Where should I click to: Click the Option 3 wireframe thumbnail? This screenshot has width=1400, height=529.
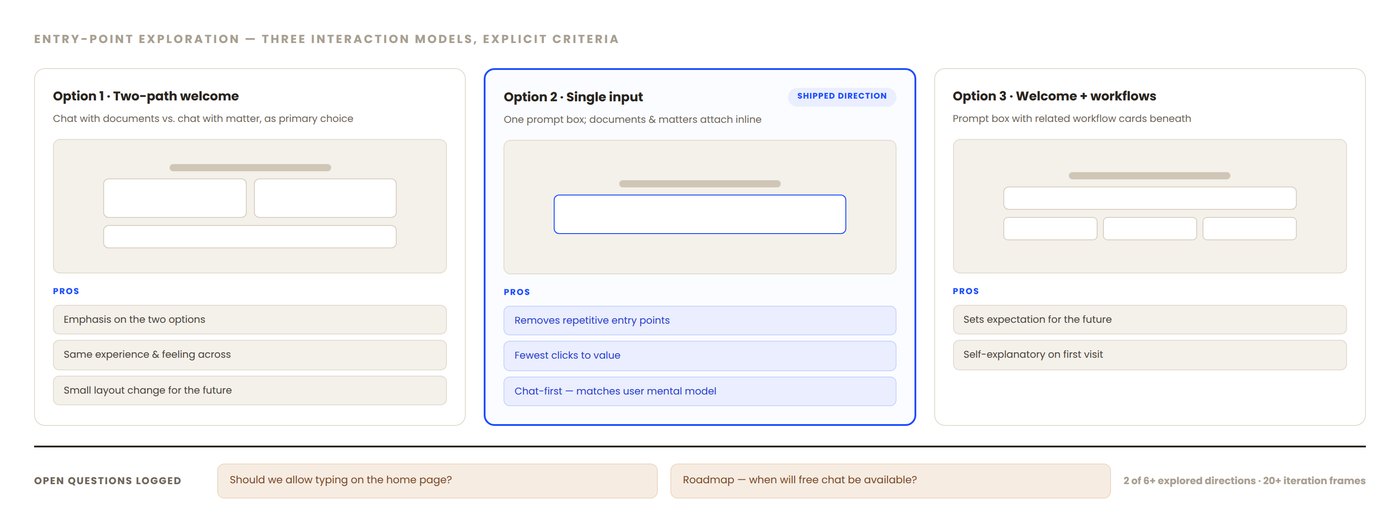pos(1150,206)
